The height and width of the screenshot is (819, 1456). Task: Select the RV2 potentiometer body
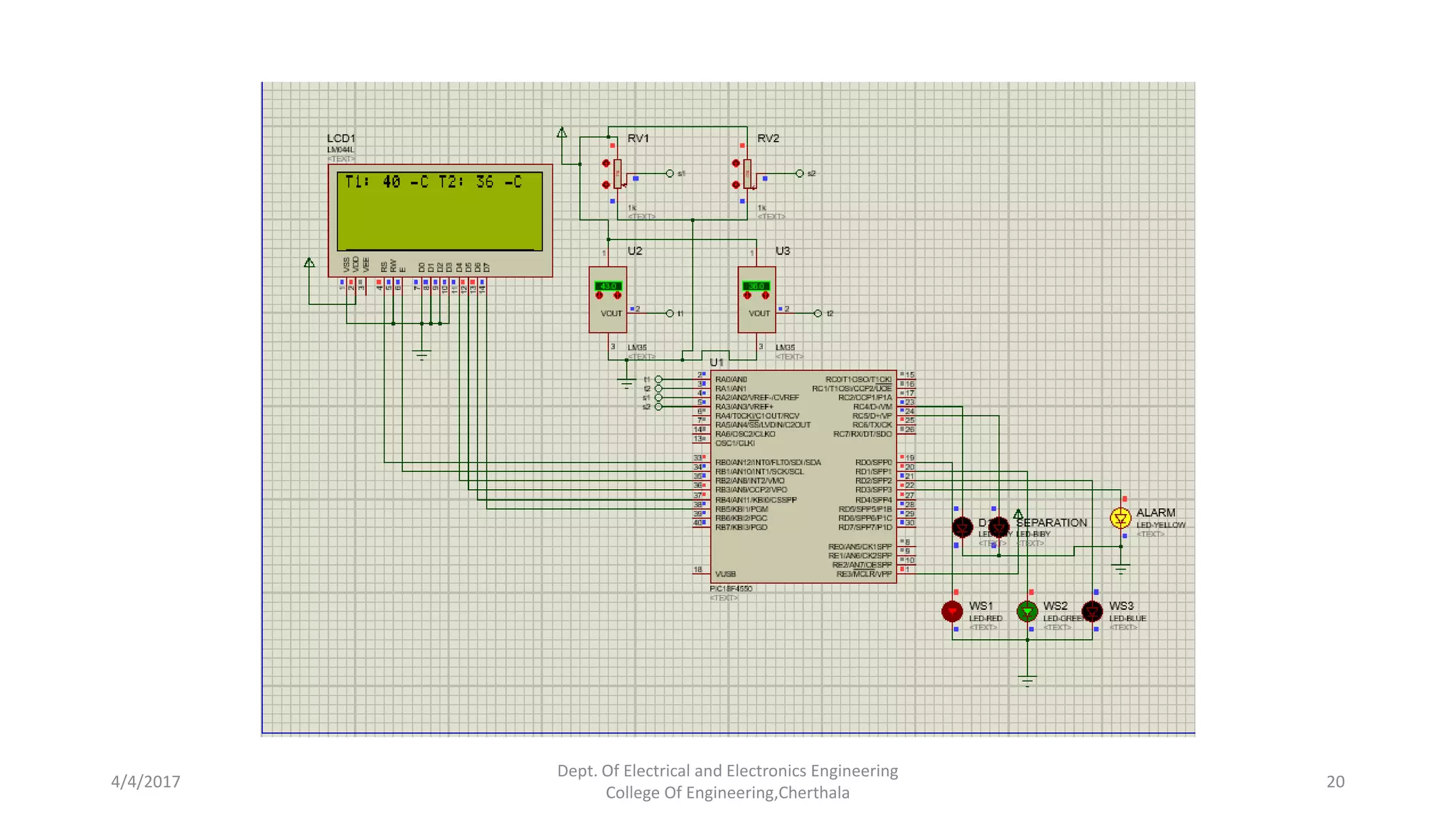(x=747, y=173)
